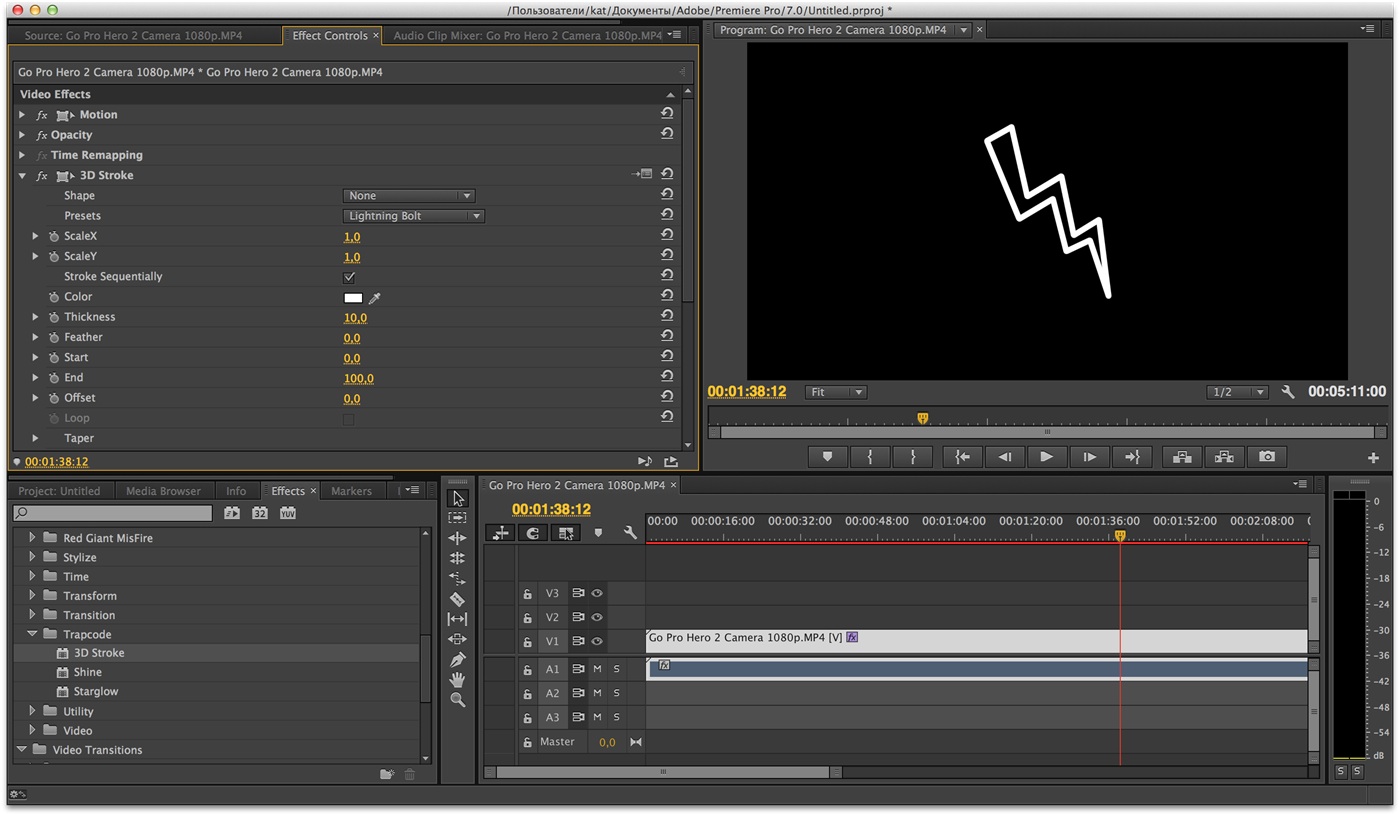The image size is (1400, 815).
Task: Uncheck Stroke Sequentially checkbox
Action: click(x=349, y=277)
